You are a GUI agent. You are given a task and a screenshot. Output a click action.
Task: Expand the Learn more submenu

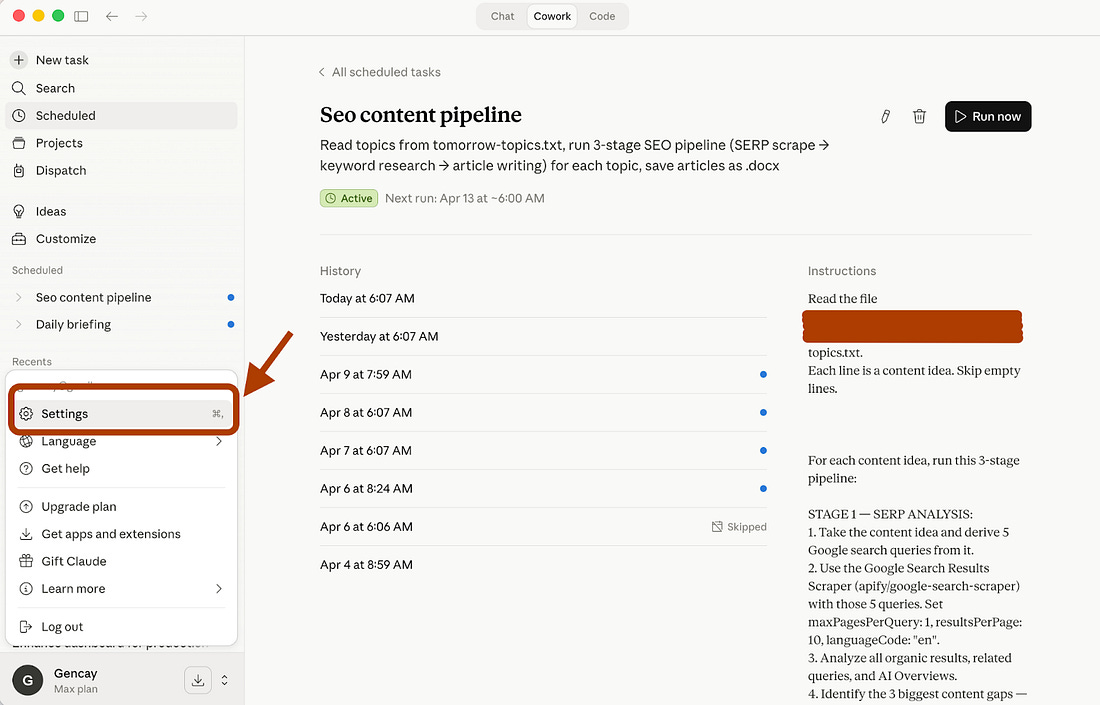pyautogui.click(x=74, y=589)
